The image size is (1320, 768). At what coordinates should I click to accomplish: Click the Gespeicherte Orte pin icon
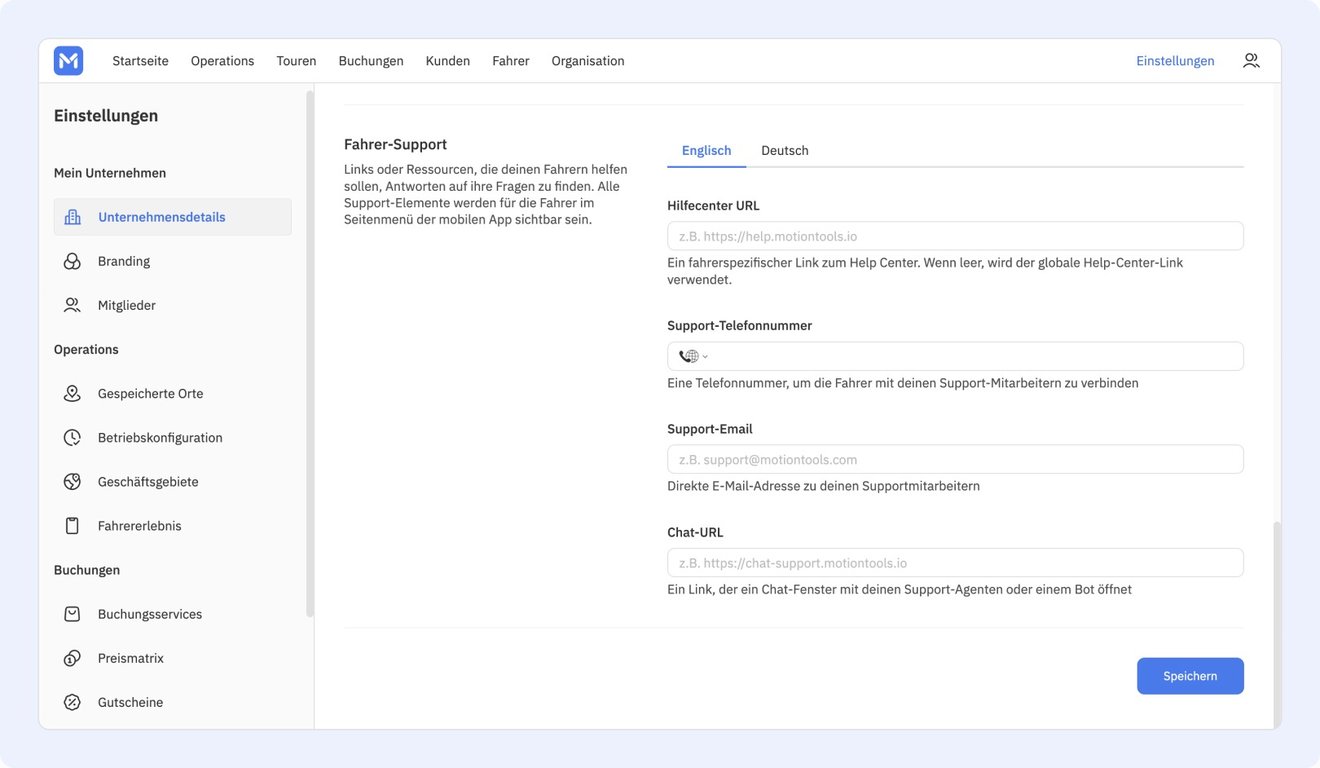coord(72,393)
